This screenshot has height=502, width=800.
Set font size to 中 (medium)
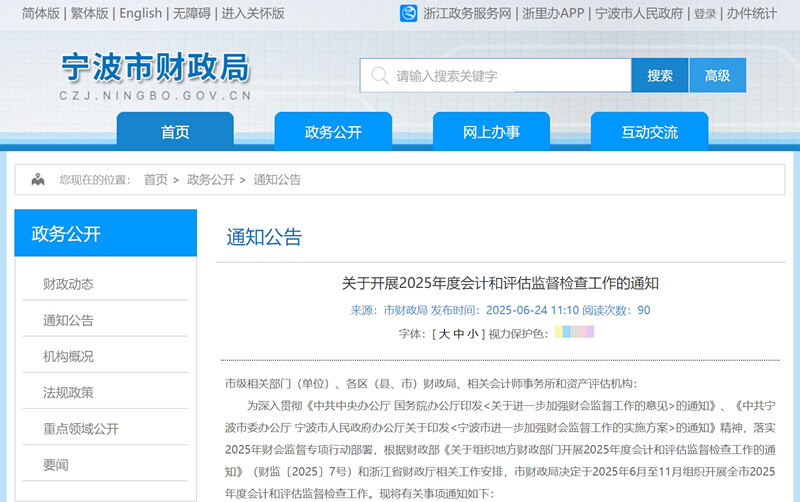click(x=459, y=334)
